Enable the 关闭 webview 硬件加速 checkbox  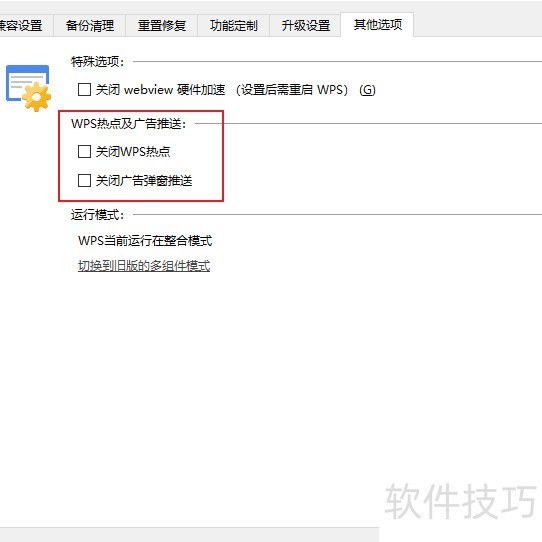pos(84,90)
